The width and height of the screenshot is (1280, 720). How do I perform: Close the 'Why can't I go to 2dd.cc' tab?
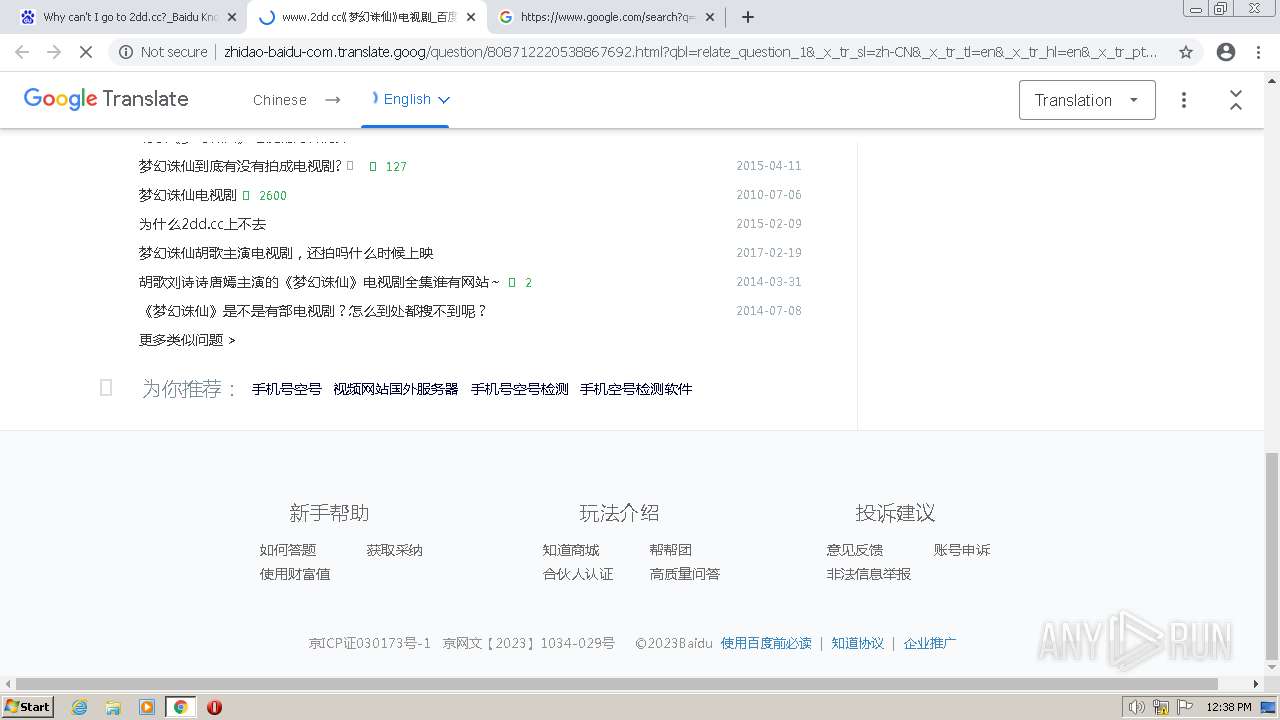coord(232,17)
